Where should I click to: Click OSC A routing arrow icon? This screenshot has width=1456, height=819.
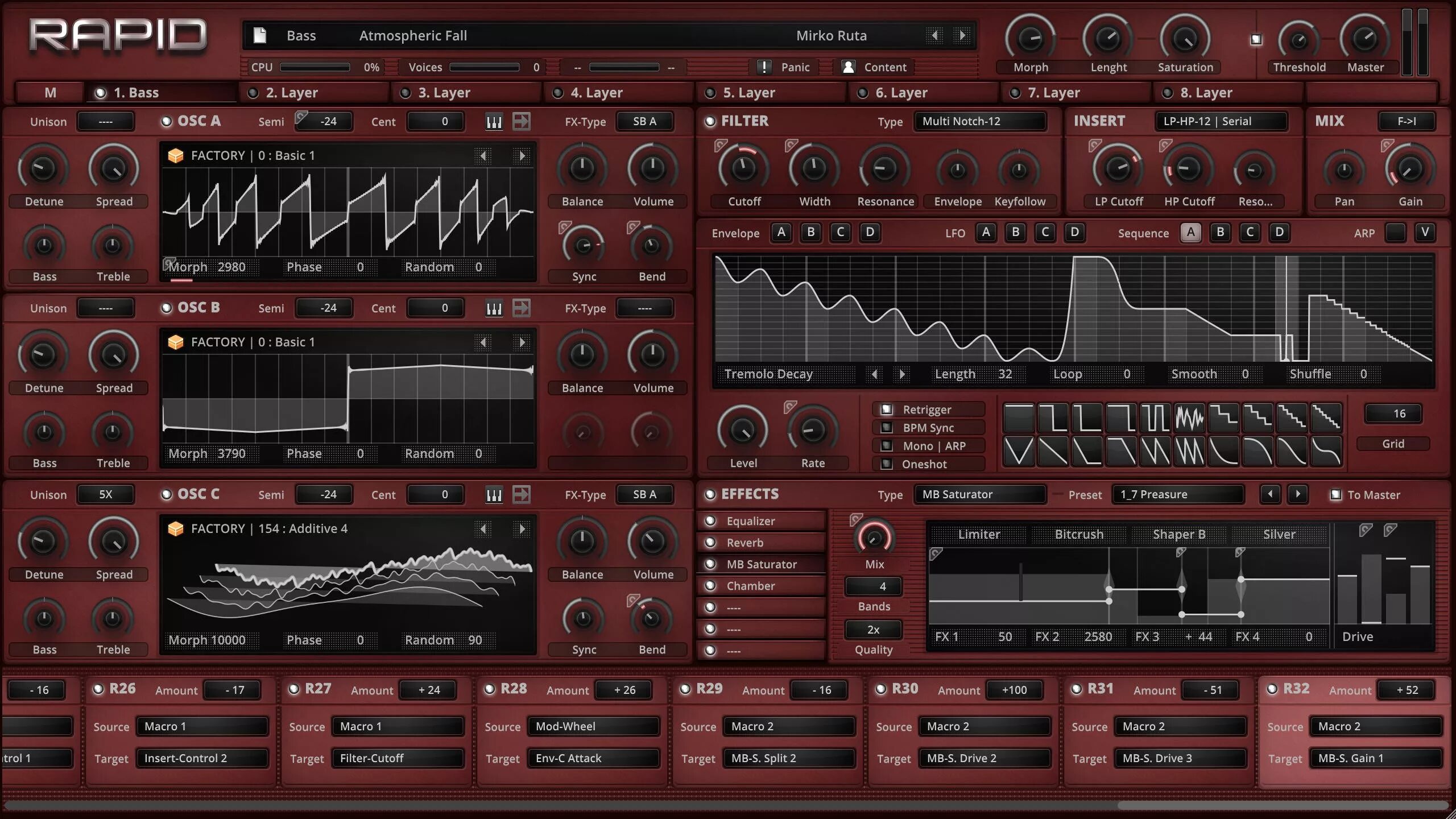(521, 121)
